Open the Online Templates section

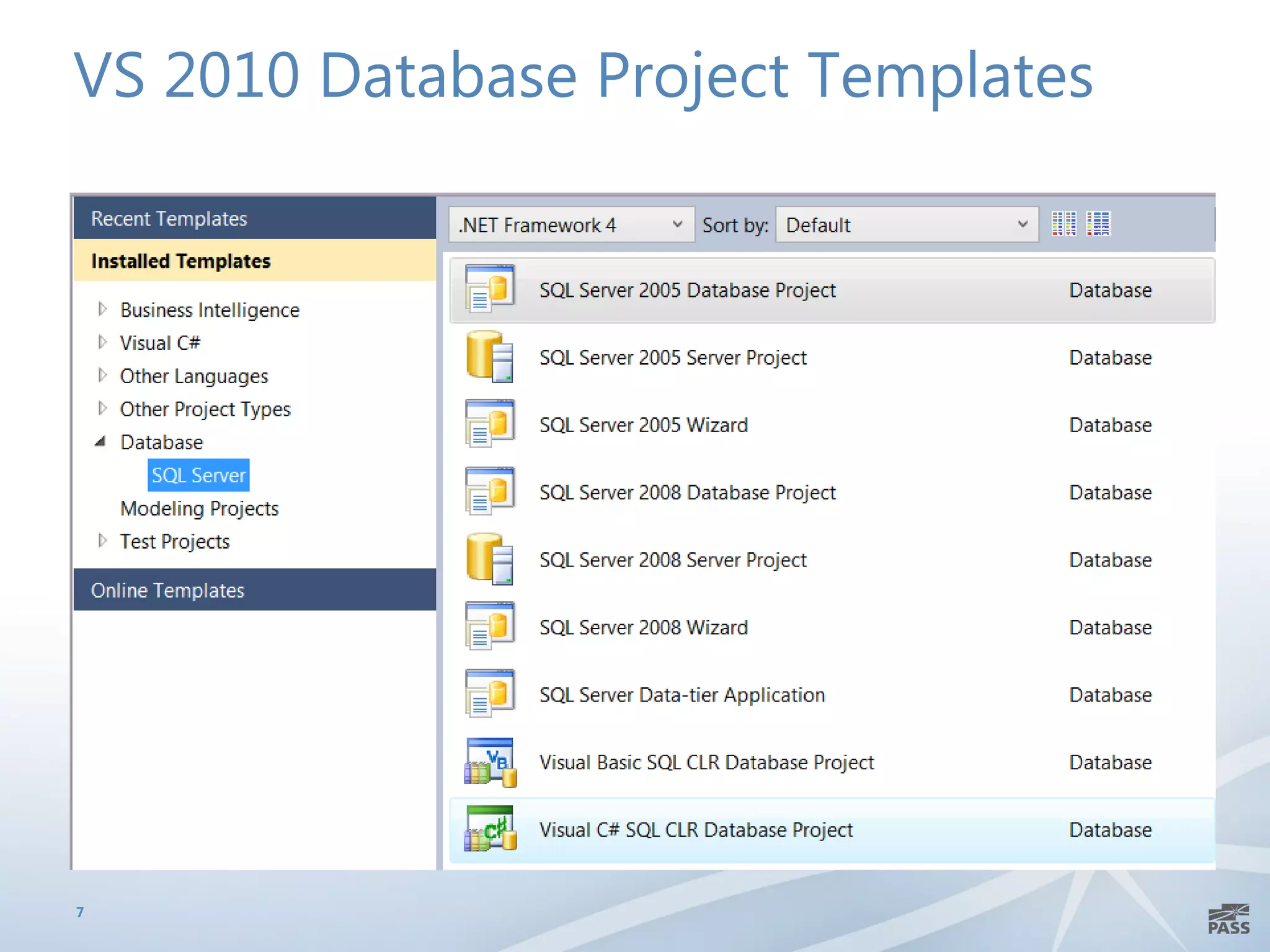(255, 589)
